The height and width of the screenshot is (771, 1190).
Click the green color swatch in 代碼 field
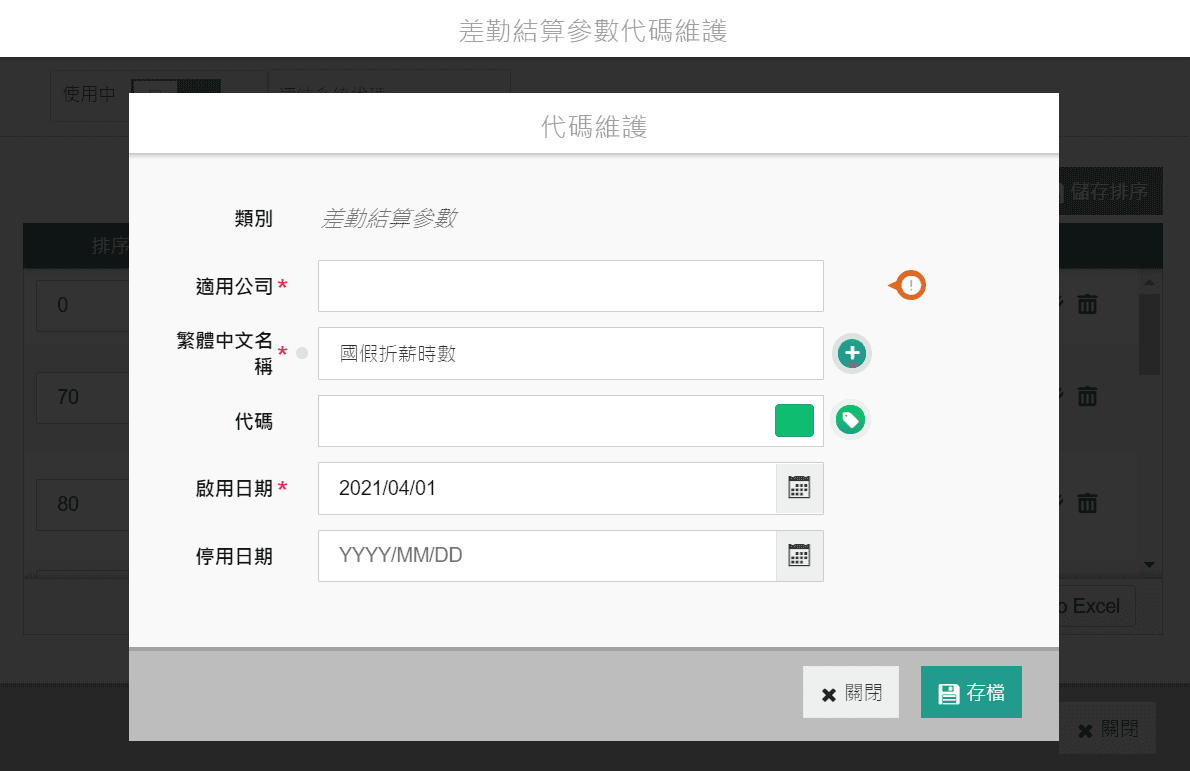[794, 421]
